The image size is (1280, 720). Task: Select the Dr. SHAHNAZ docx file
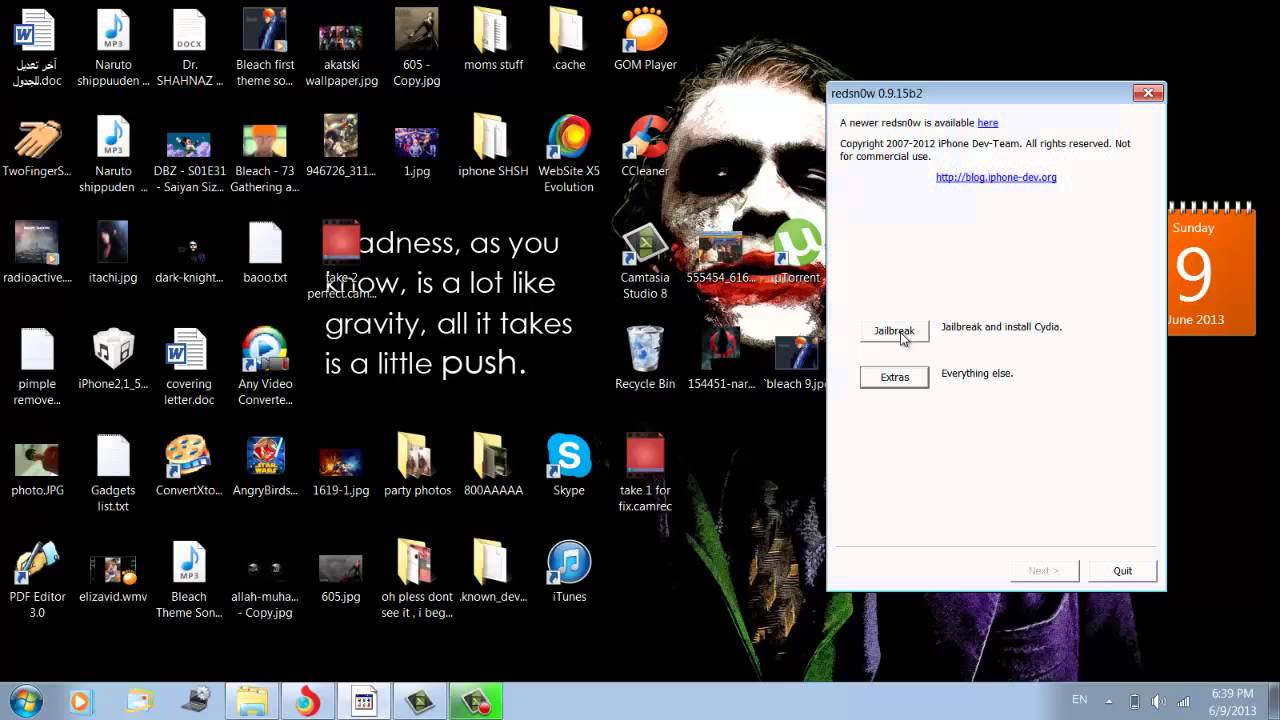[188, 48]
